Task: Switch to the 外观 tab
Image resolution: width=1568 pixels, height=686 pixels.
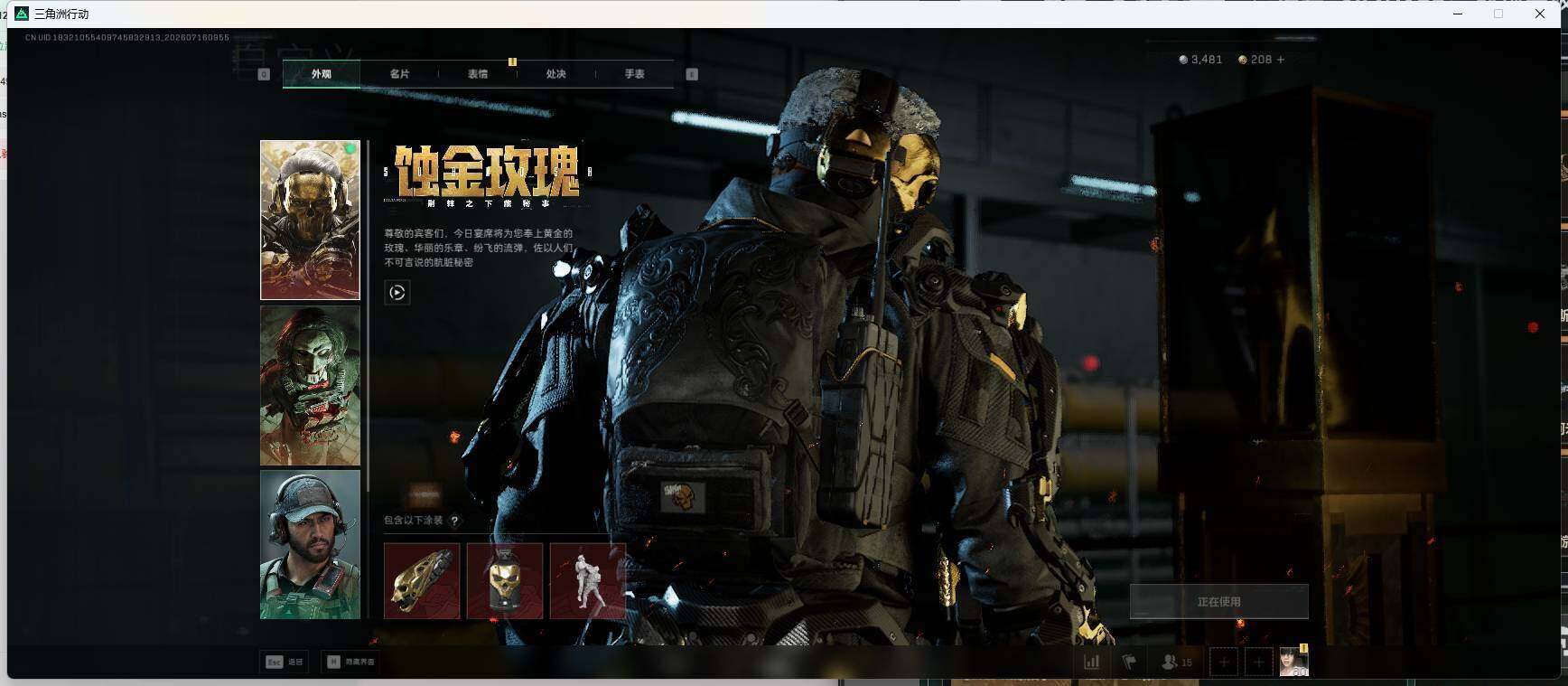Action: [322, 74]
